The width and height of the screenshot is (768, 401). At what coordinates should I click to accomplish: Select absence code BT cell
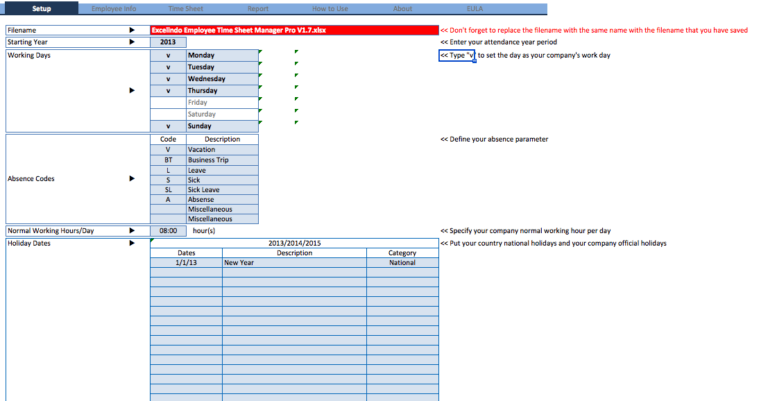pos(168,160)
